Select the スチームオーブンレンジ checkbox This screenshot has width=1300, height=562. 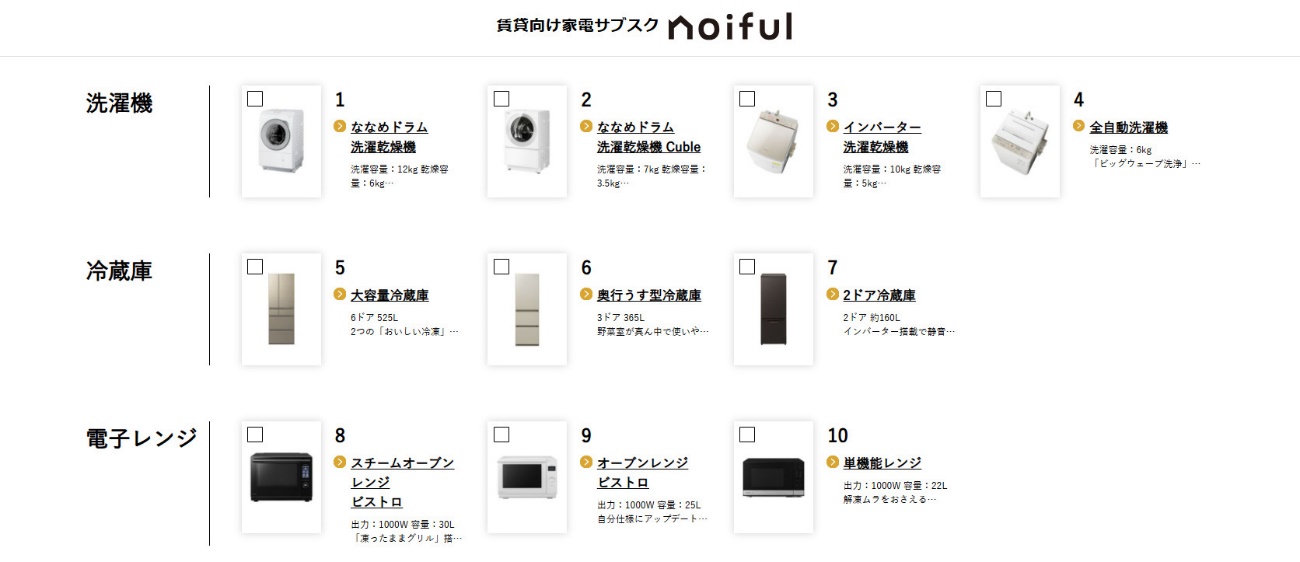tap(255, 435)
